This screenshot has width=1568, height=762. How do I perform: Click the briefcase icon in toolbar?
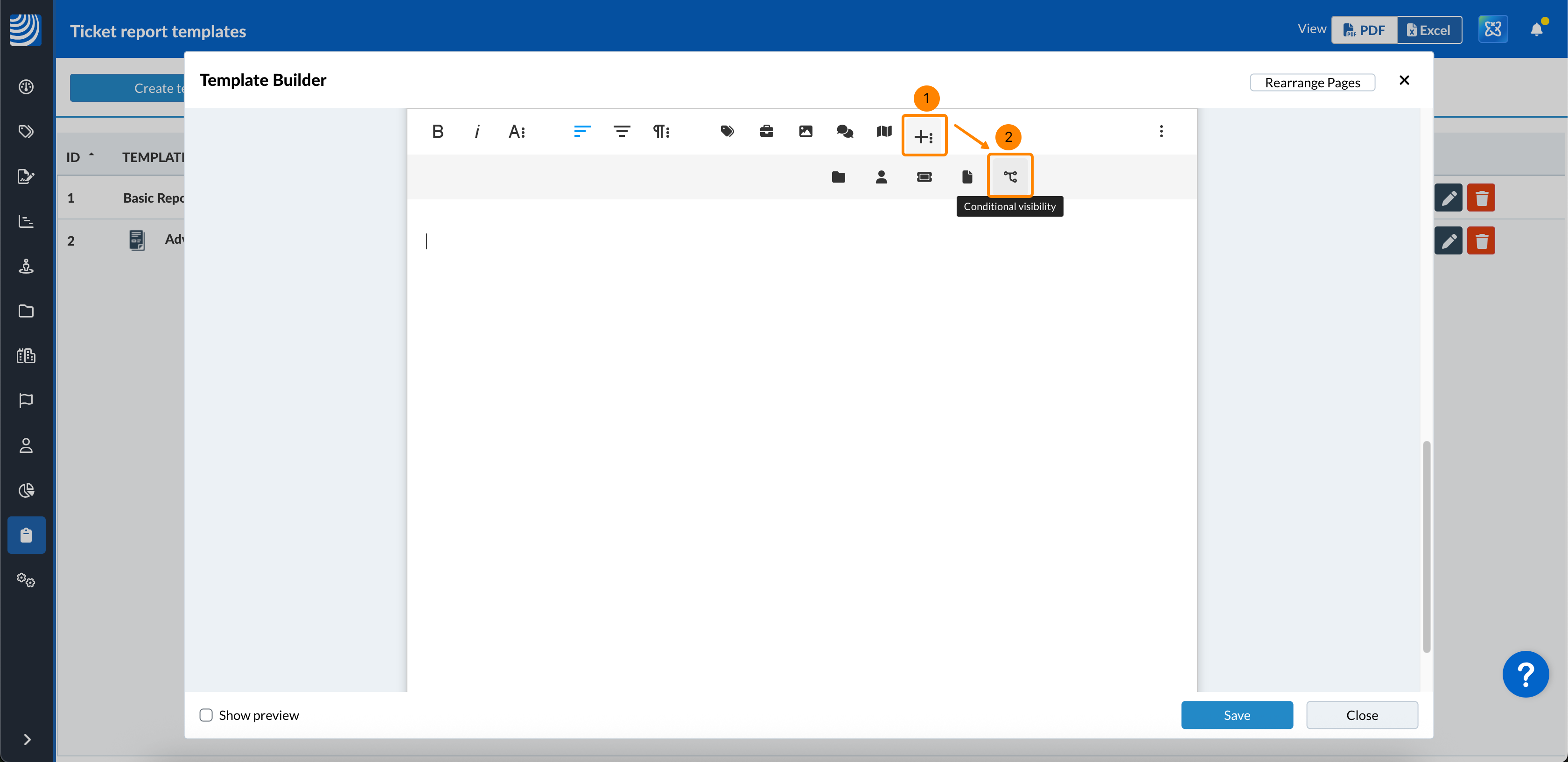click(x=766, y=132)
